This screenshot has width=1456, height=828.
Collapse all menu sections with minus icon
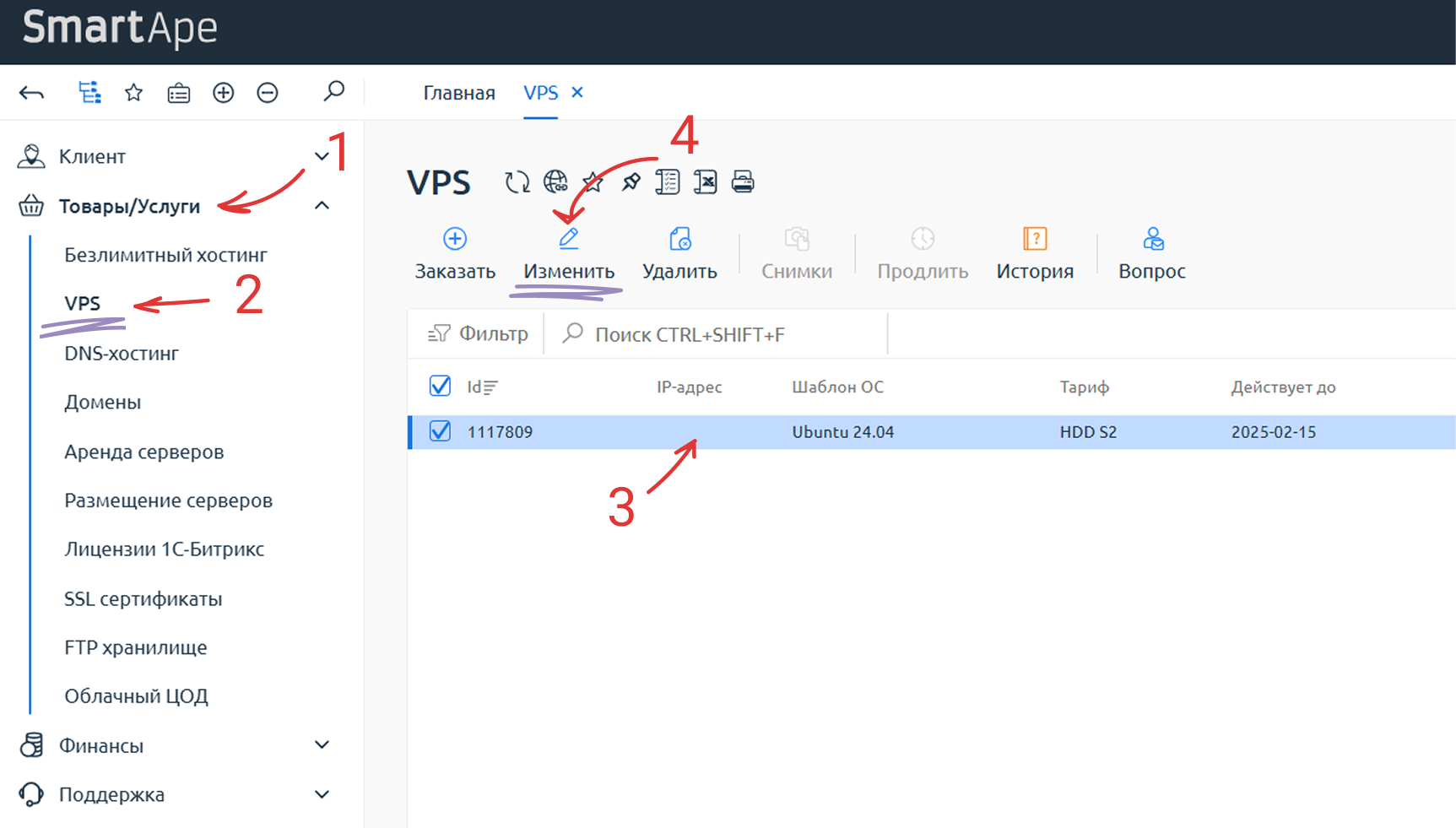click(268, 93)
